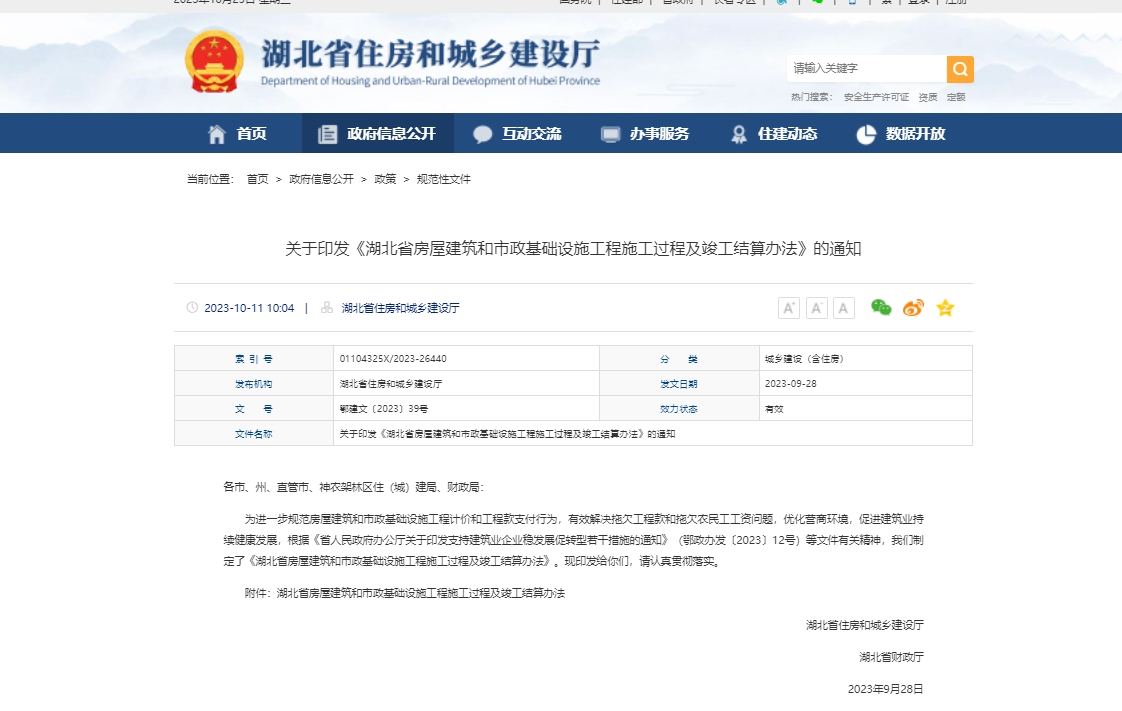Share the notice to Sina Weibo
1122x711 pixels.
pyautogui.click(x=913, y=308)
